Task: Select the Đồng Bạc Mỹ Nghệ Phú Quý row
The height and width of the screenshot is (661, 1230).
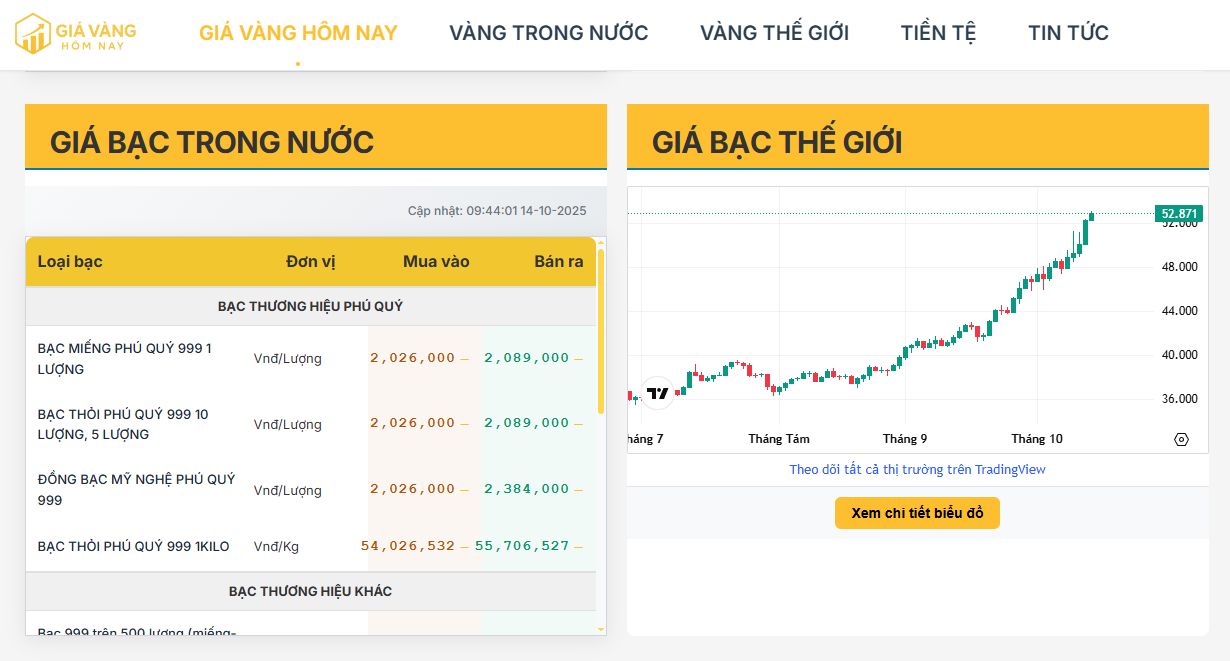Action: [x=137, y=490]
